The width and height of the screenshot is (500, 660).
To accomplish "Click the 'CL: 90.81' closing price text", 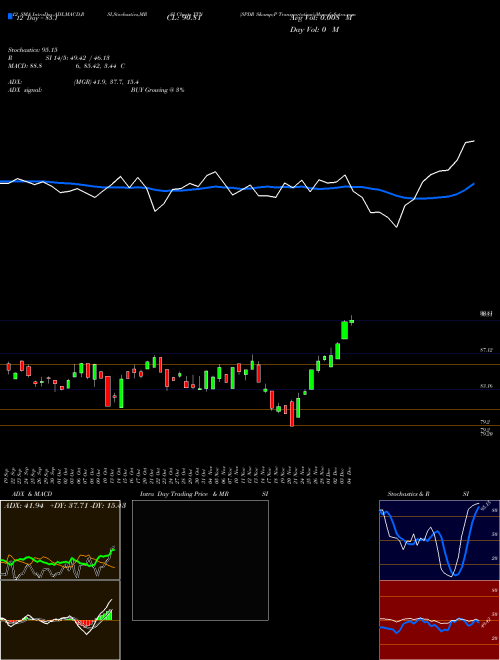I will 184,18.
